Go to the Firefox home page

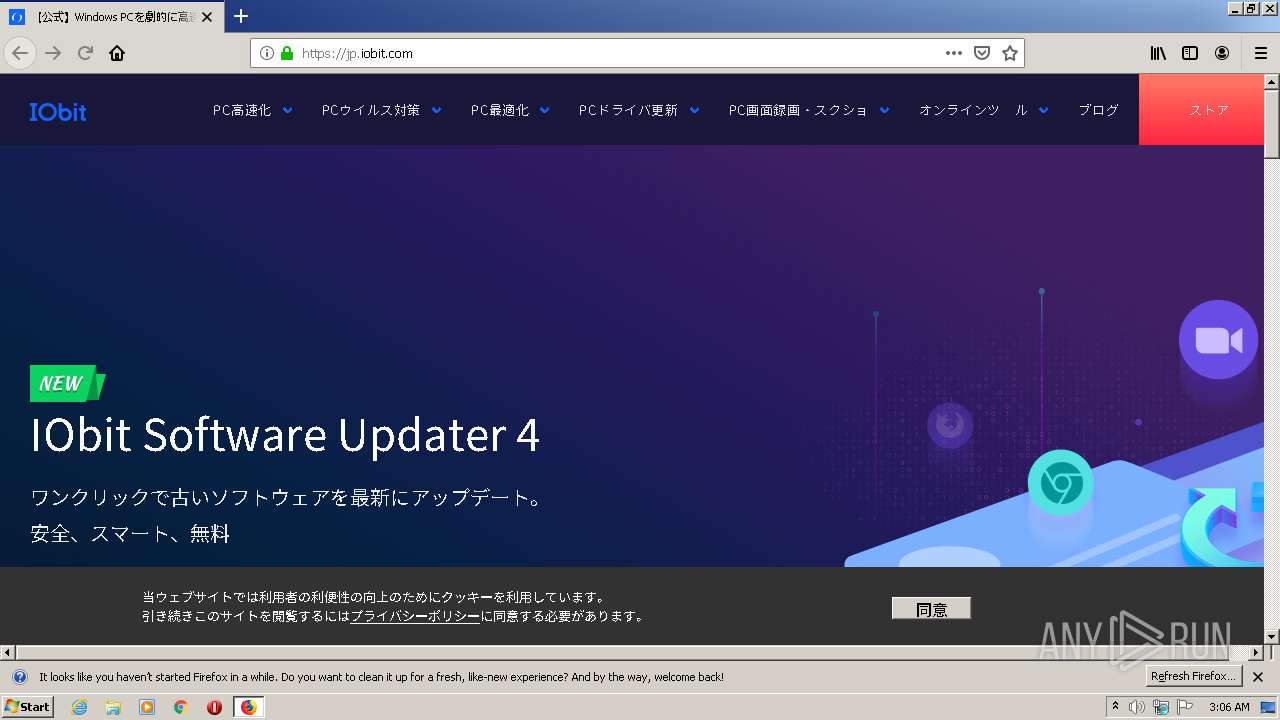pyautogui.click(x=117, y=53)
